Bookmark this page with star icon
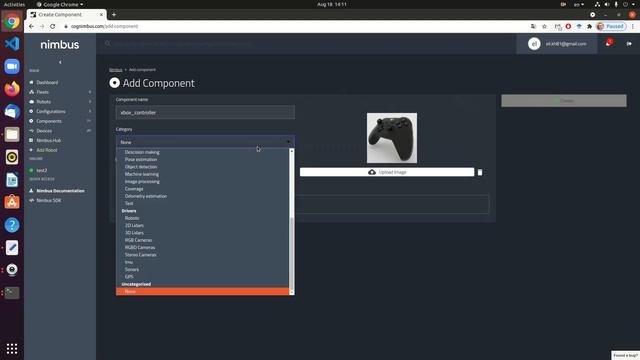 [544, 26]
